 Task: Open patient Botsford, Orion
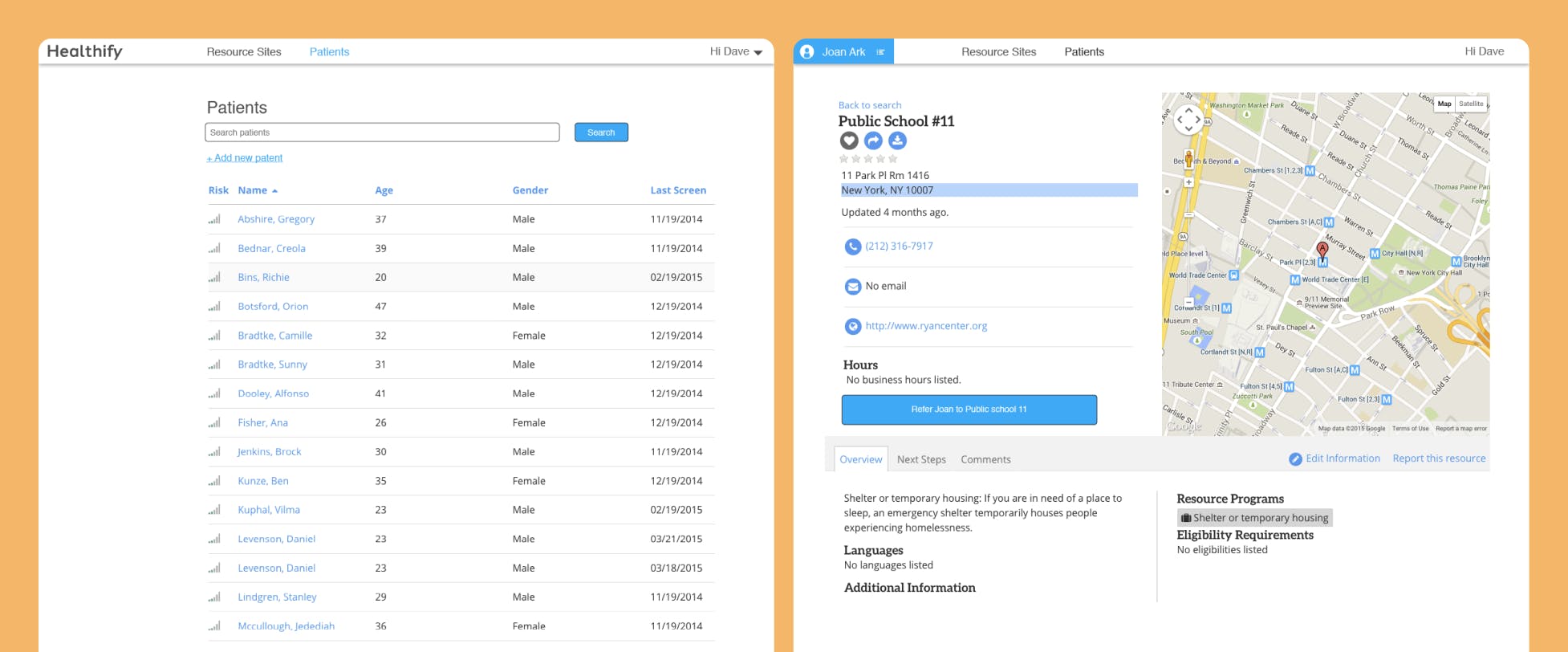273,307
